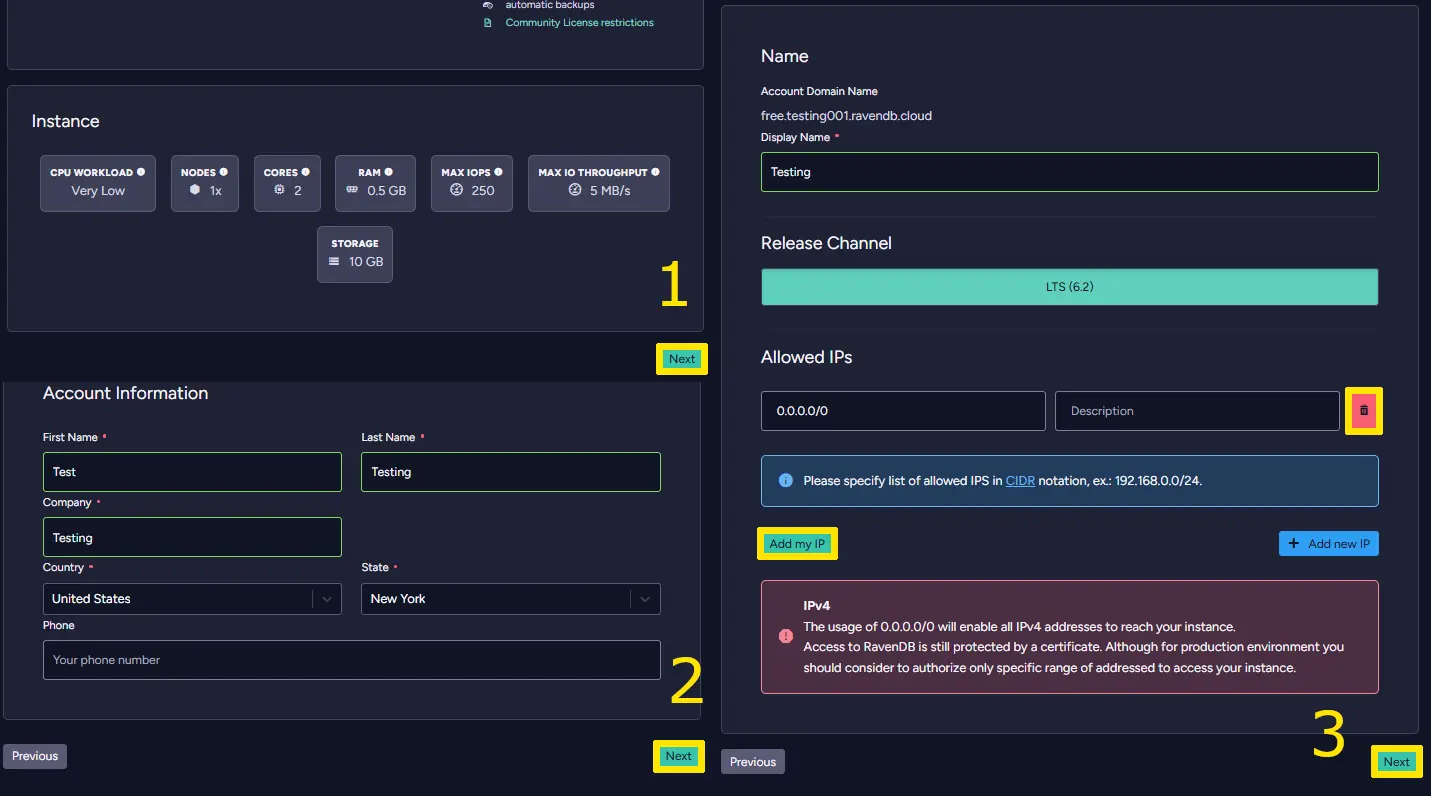Click the Account Information heading
1431x796 pixels.
click(x=125, y=393)
